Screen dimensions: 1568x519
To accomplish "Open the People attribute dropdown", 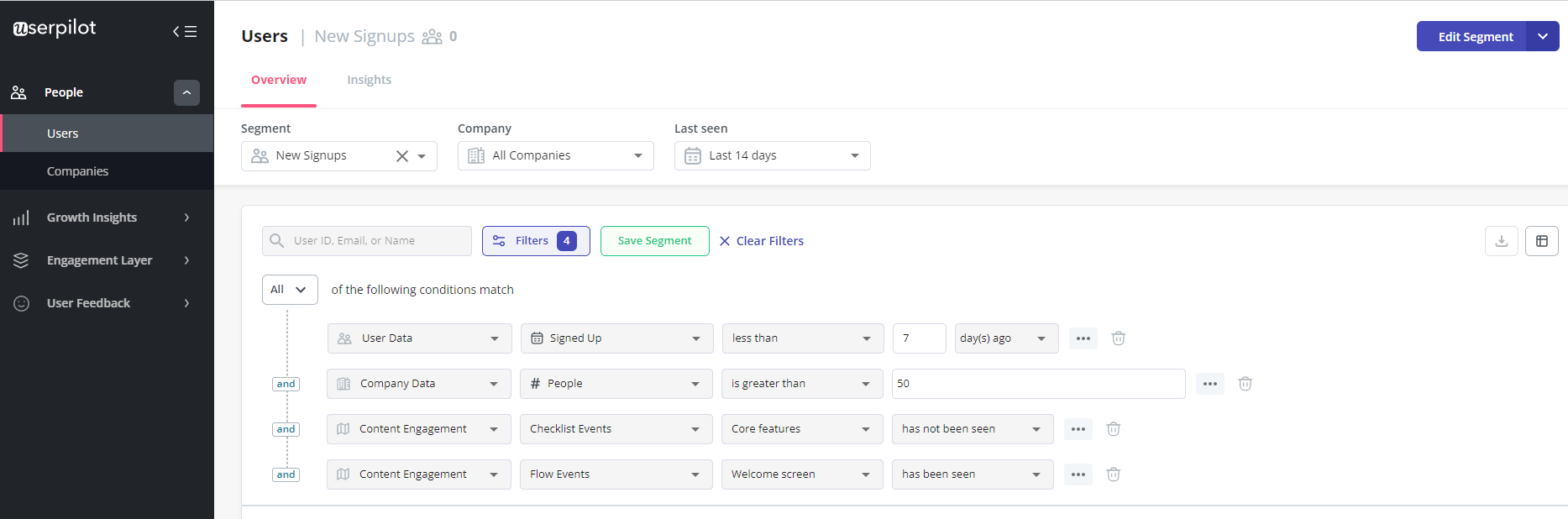I will tap(616, 384).
